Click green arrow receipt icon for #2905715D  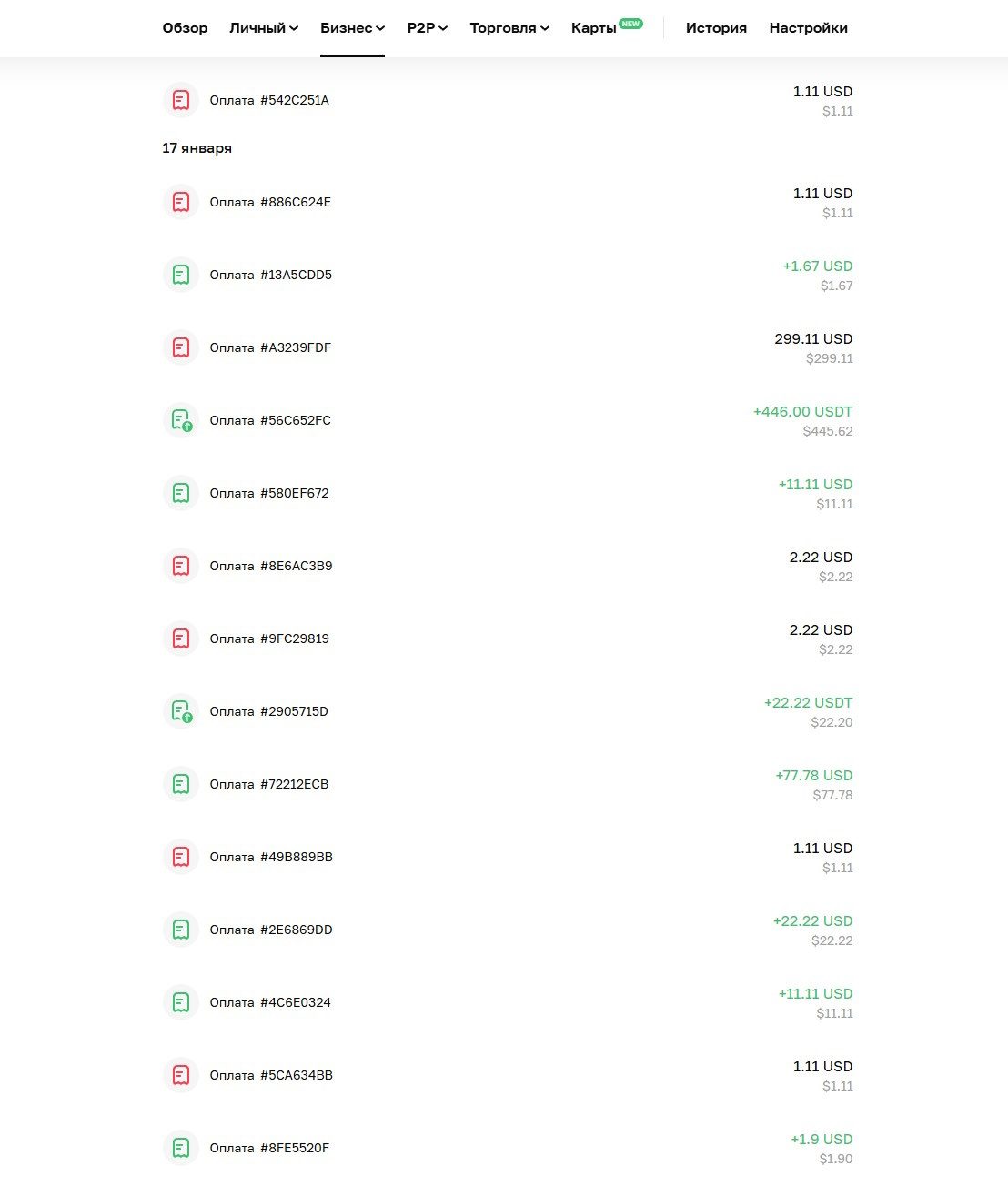[x=181, y=711]
